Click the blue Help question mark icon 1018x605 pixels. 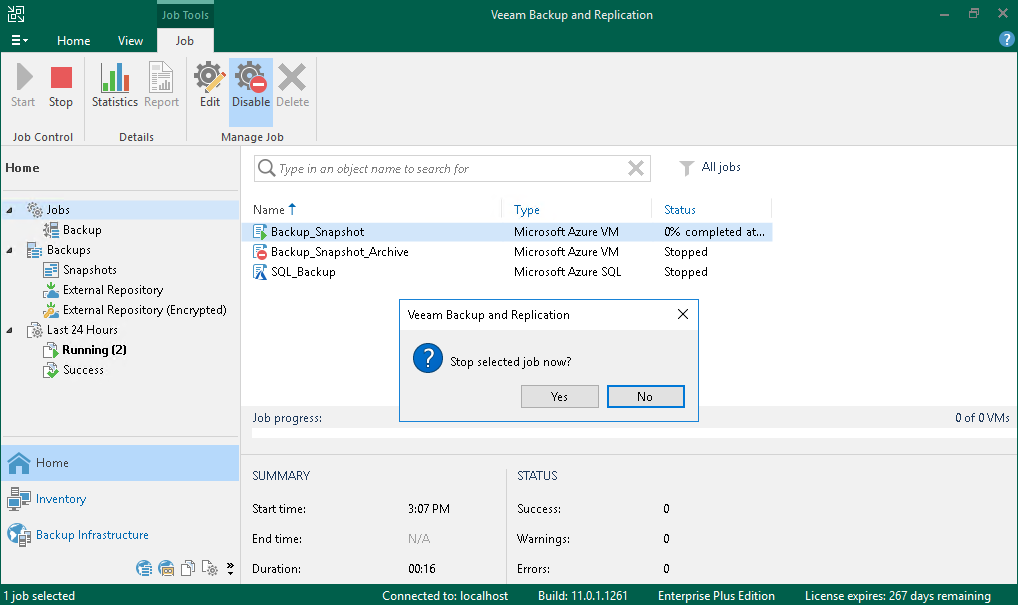coord(1006,40)
